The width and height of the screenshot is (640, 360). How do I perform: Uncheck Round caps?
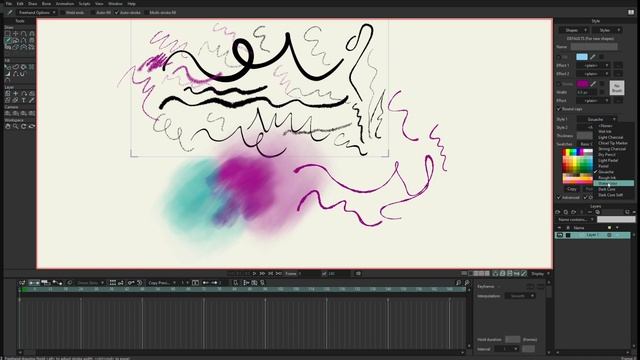(559, 109)
